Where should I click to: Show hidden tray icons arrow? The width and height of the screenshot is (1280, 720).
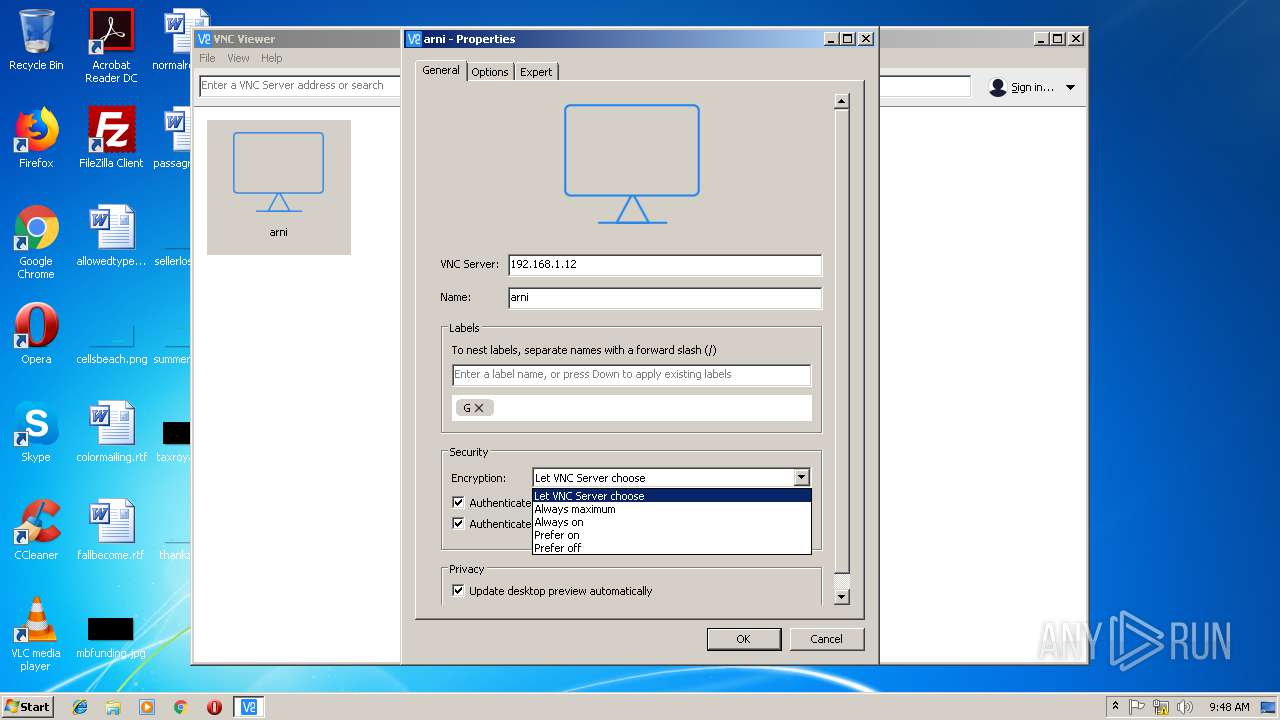pos(1116,707)
